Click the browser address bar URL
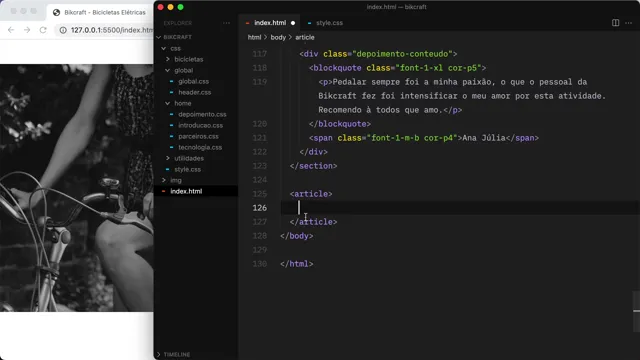This screenshot has width=640, height=360. [x=112, y=30]
